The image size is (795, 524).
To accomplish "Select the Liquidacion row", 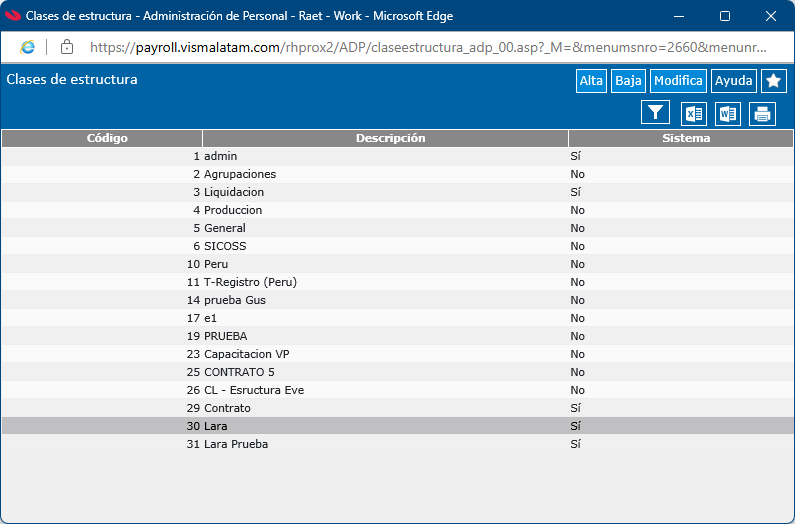I will click(x=398, y=192).
